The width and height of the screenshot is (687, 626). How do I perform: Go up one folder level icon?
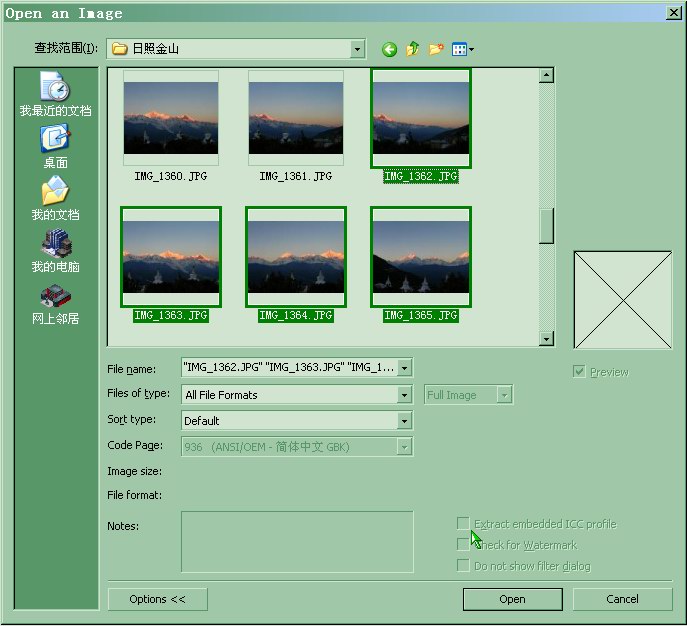pos(412,49)
